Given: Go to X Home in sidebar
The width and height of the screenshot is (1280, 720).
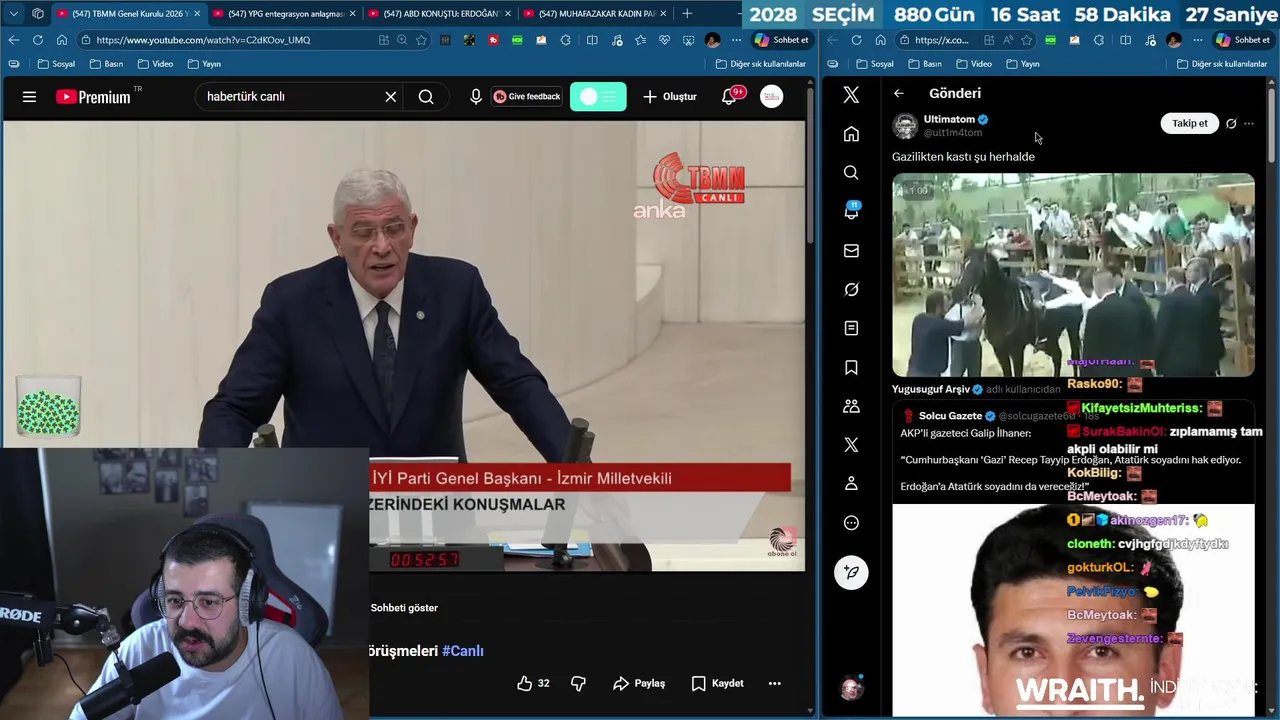Looking at the screenshot, I should tap(851, 134).
